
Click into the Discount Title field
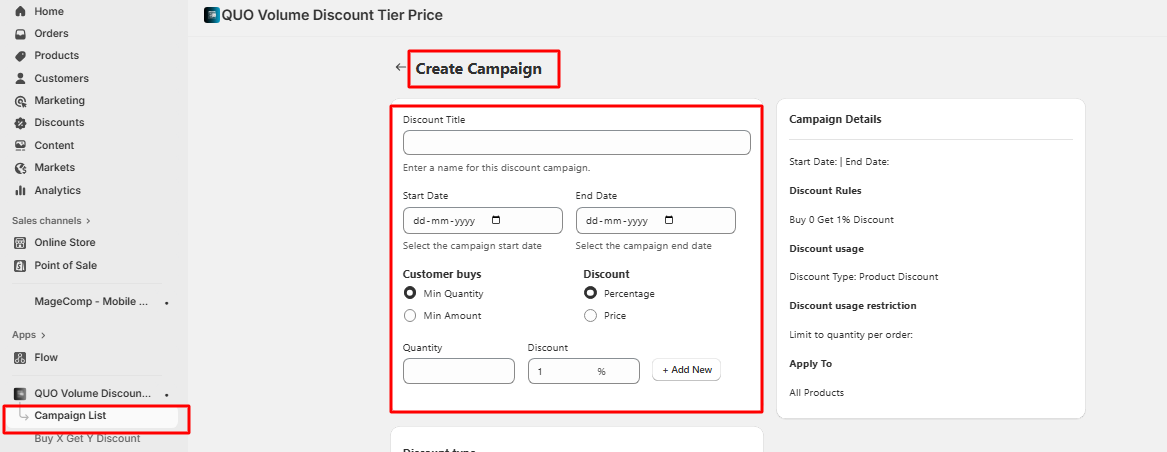576,143
